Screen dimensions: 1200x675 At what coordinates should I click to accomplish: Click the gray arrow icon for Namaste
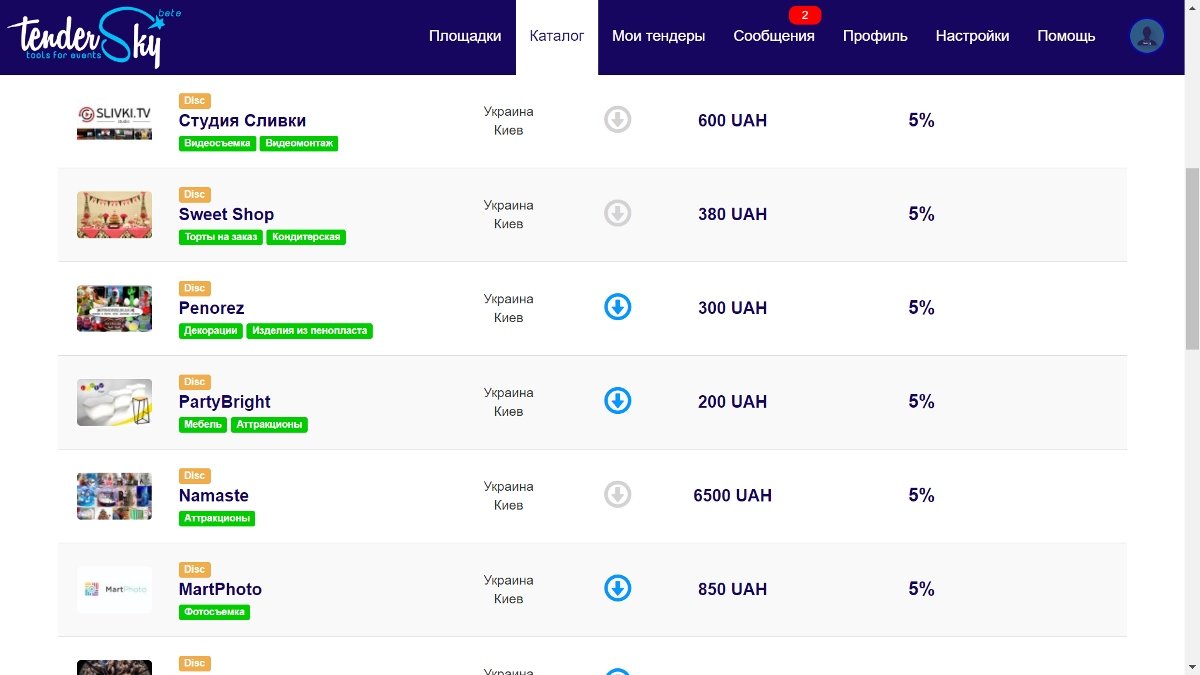618,494
